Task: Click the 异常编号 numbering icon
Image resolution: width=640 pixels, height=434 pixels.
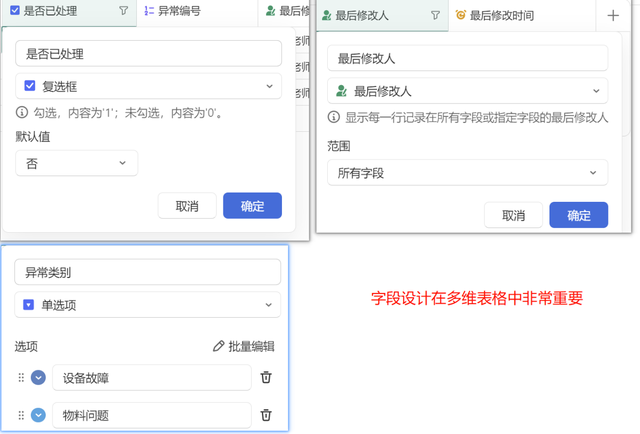Action: point(149,11)
